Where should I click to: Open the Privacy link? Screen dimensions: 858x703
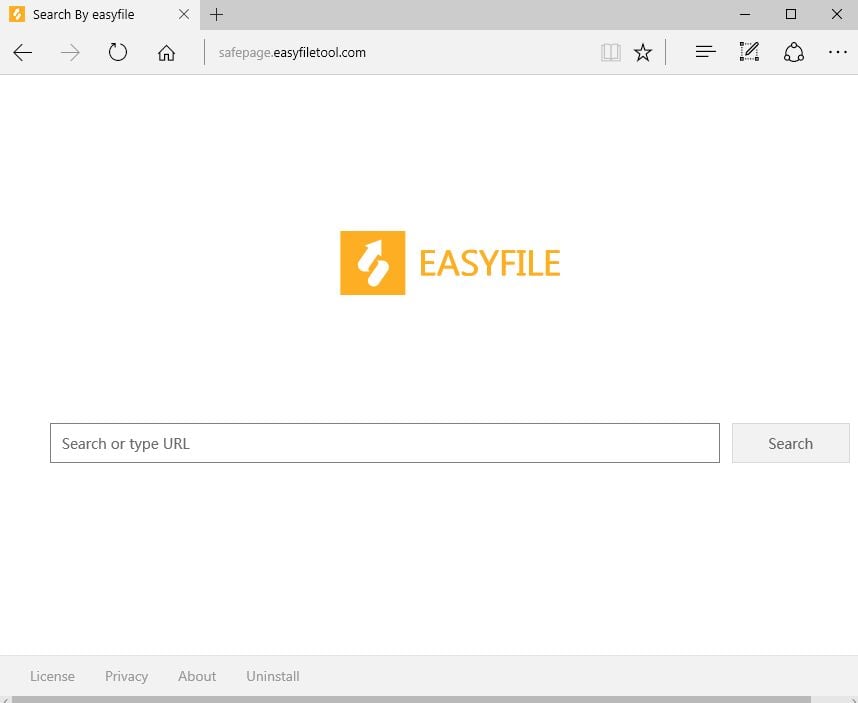point(126,676)
